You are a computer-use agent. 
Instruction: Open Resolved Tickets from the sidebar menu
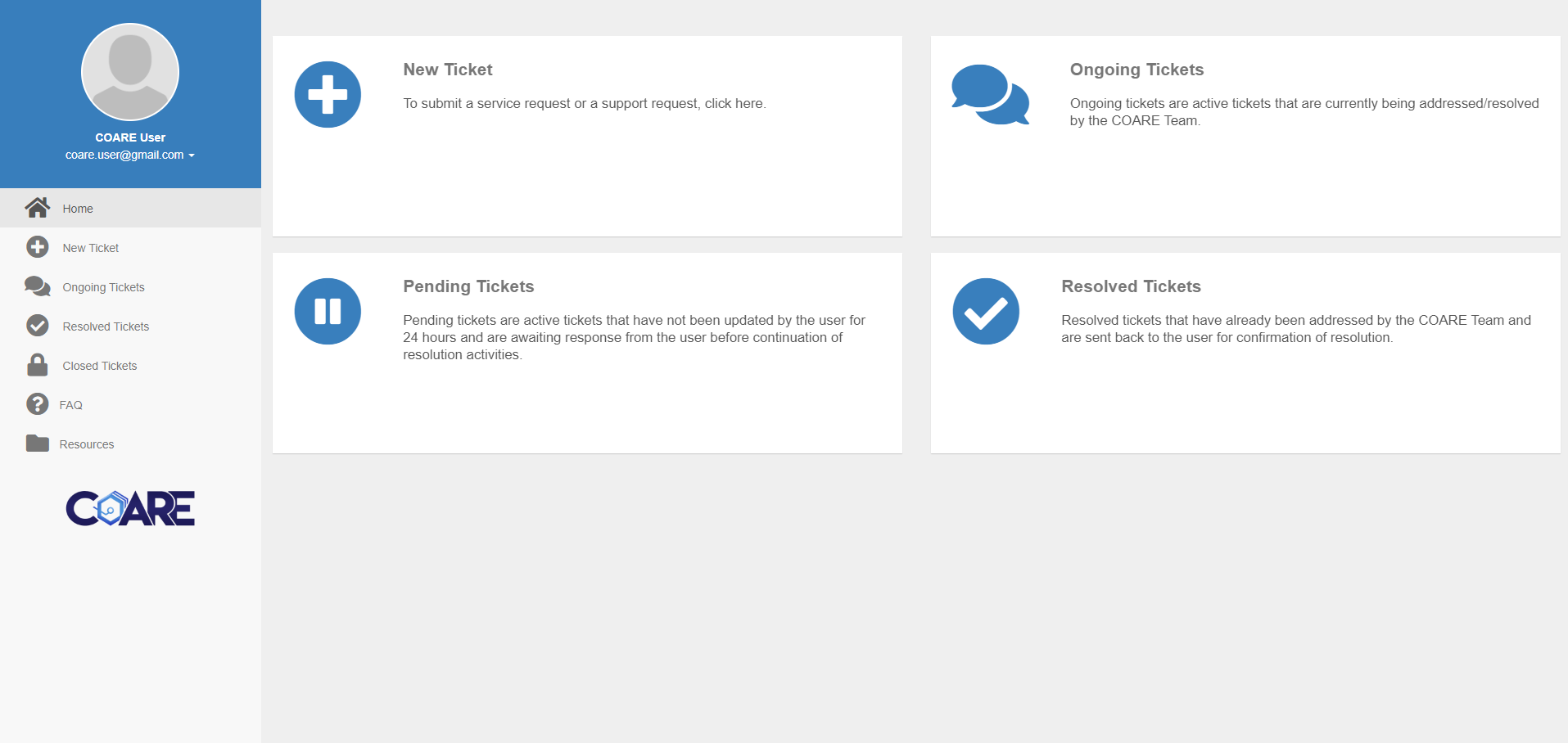click(131, 326)
